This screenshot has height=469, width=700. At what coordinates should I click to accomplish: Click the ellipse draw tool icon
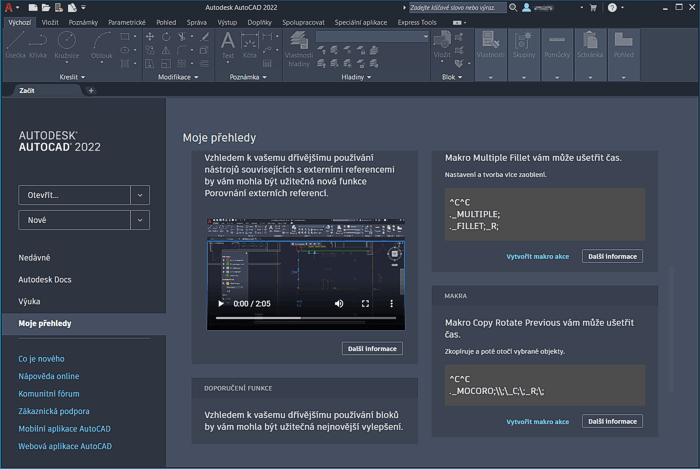tap(125, 50)
